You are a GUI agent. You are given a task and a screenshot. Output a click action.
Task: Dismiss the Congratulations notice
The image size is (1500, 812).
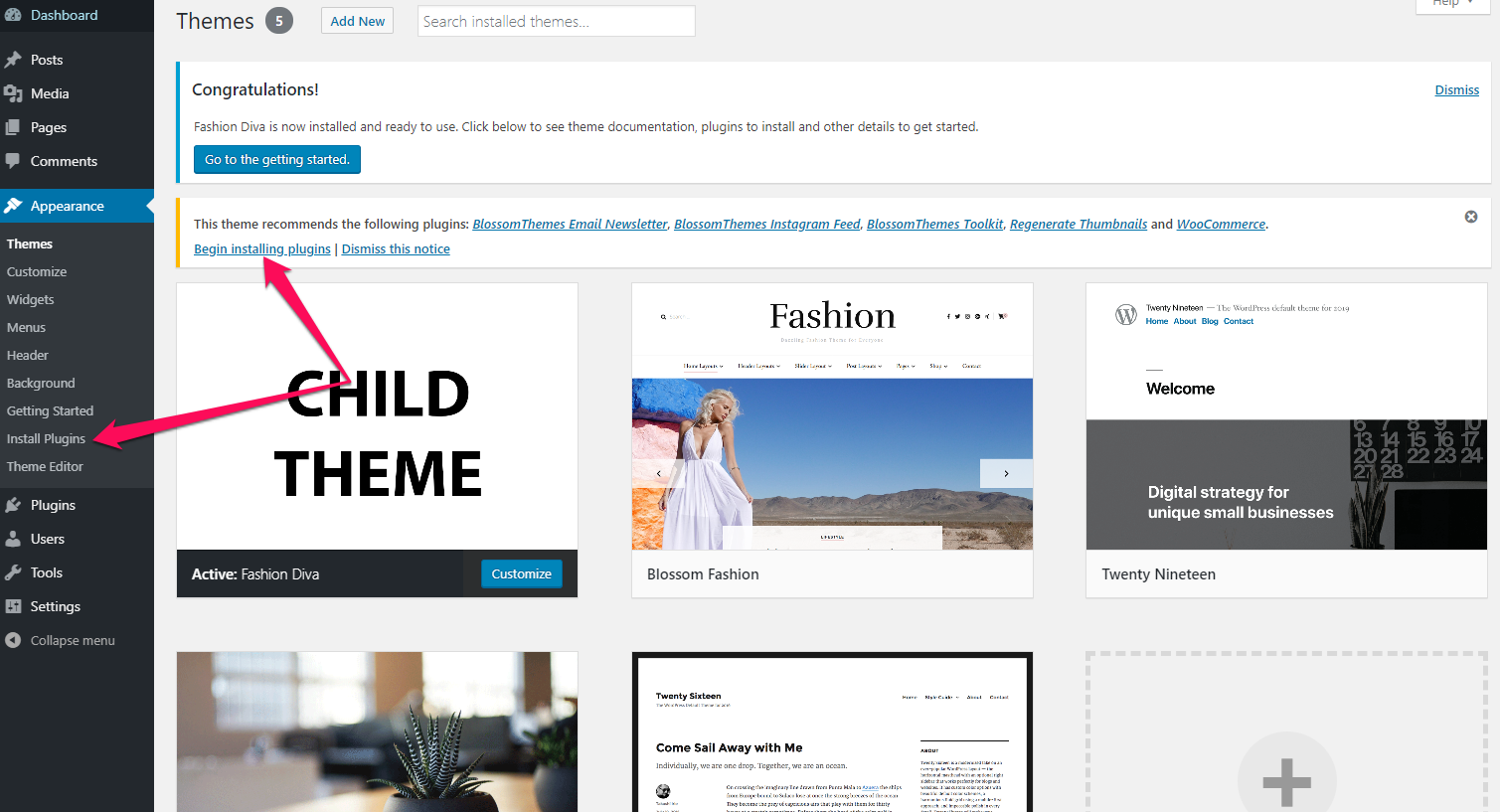tap(1457, 89)
